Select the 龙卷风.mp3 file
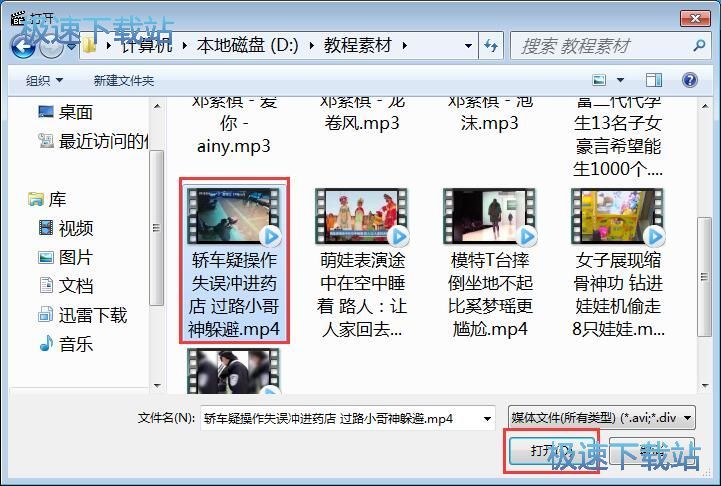 (x=362, y=114)
